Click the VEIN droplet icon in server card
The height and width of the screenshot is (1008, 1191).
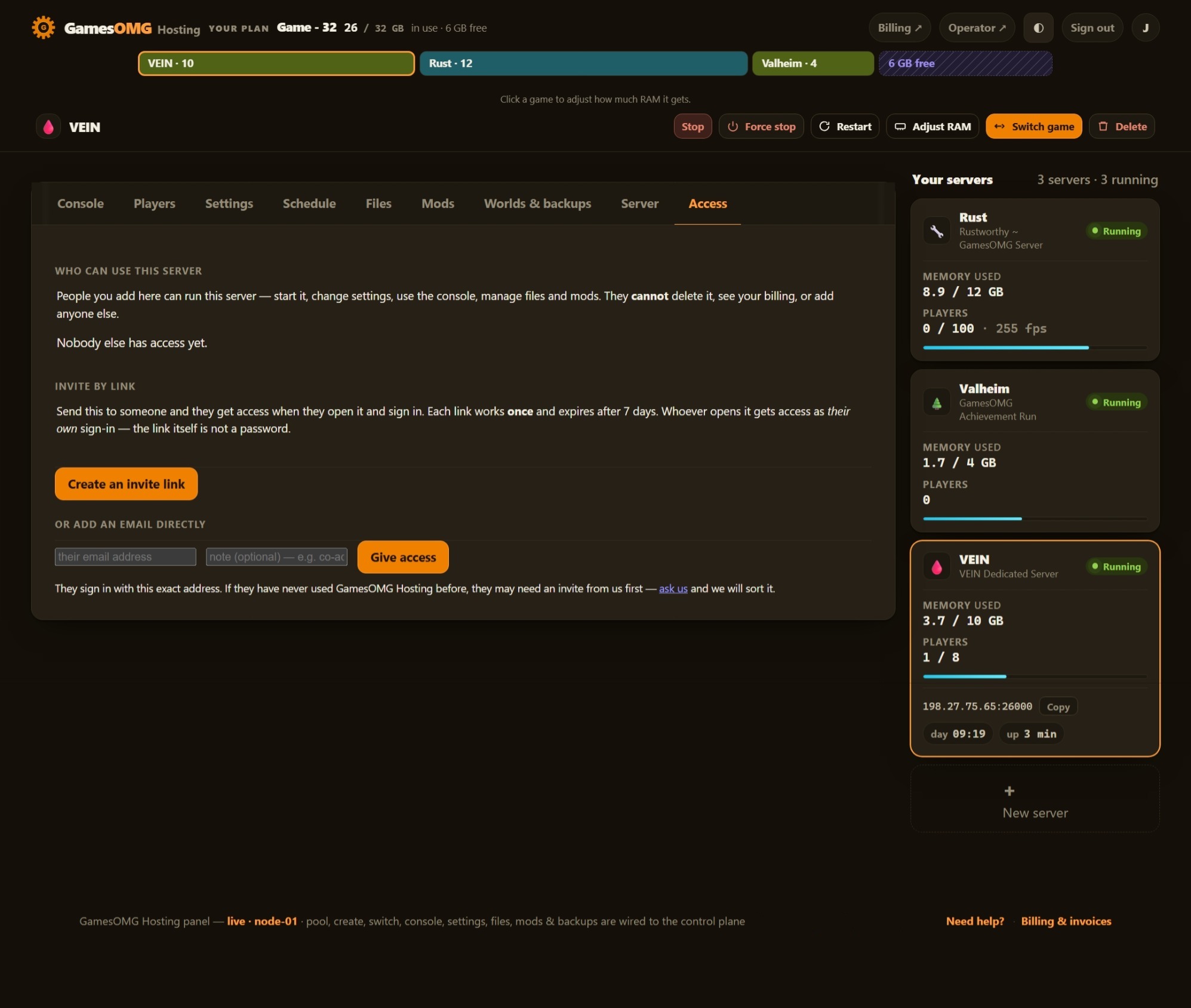tap(937, 567)
